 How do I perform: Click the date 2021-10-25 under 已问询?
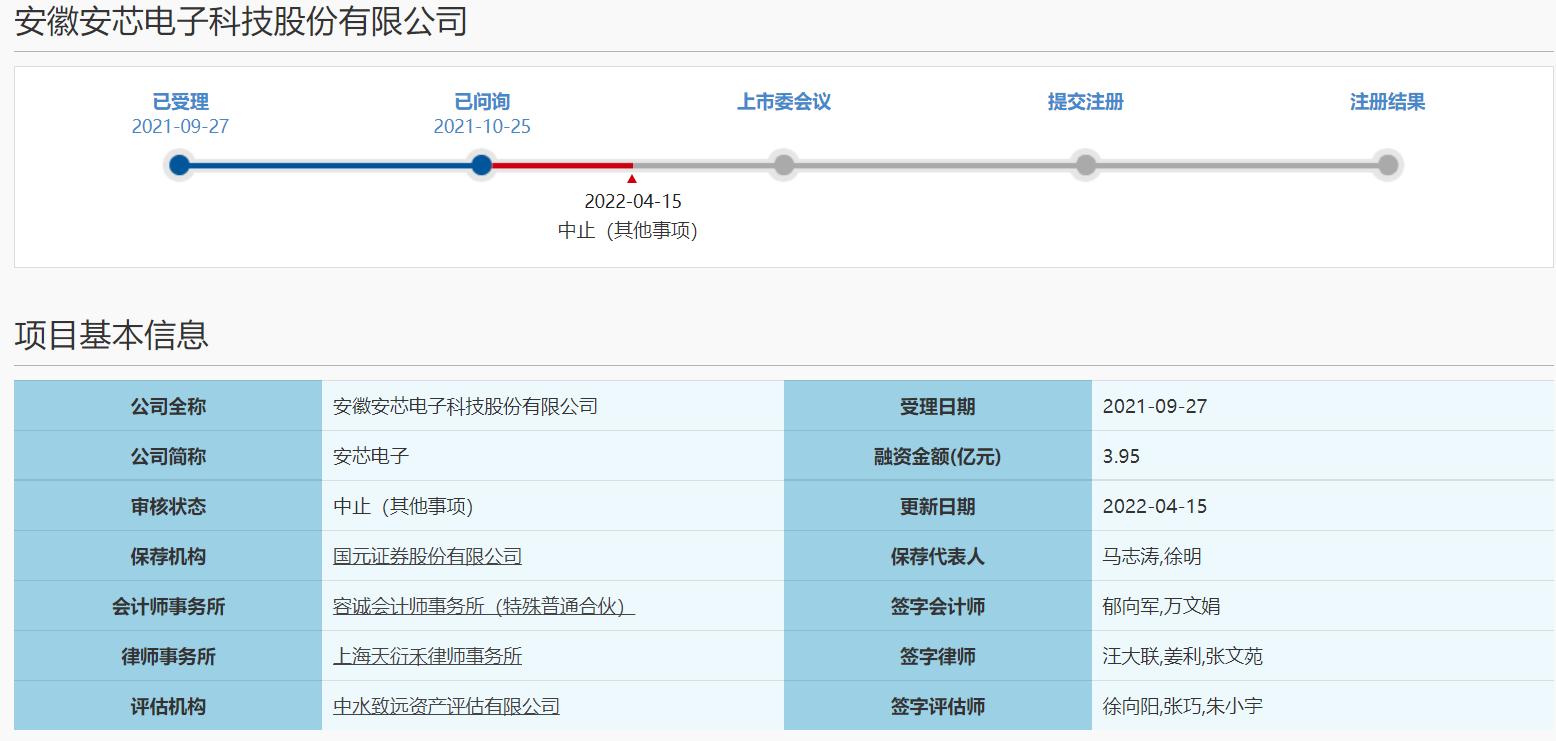click(482, 127)
